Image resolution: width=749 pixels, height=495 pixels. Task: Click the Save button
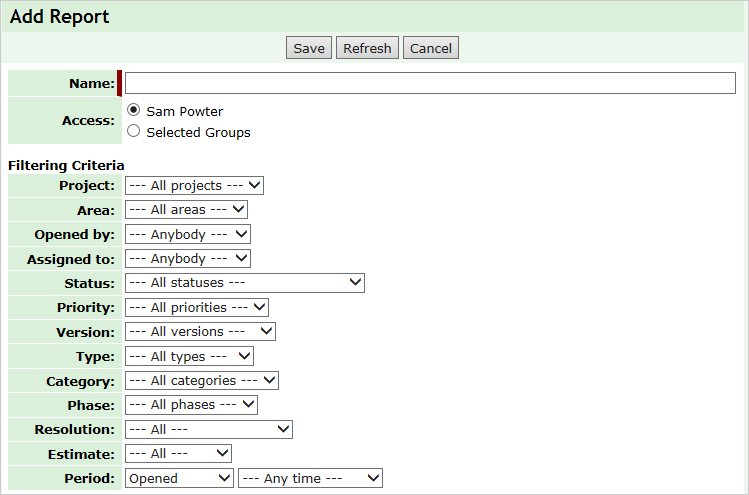[x=309, y=48]
